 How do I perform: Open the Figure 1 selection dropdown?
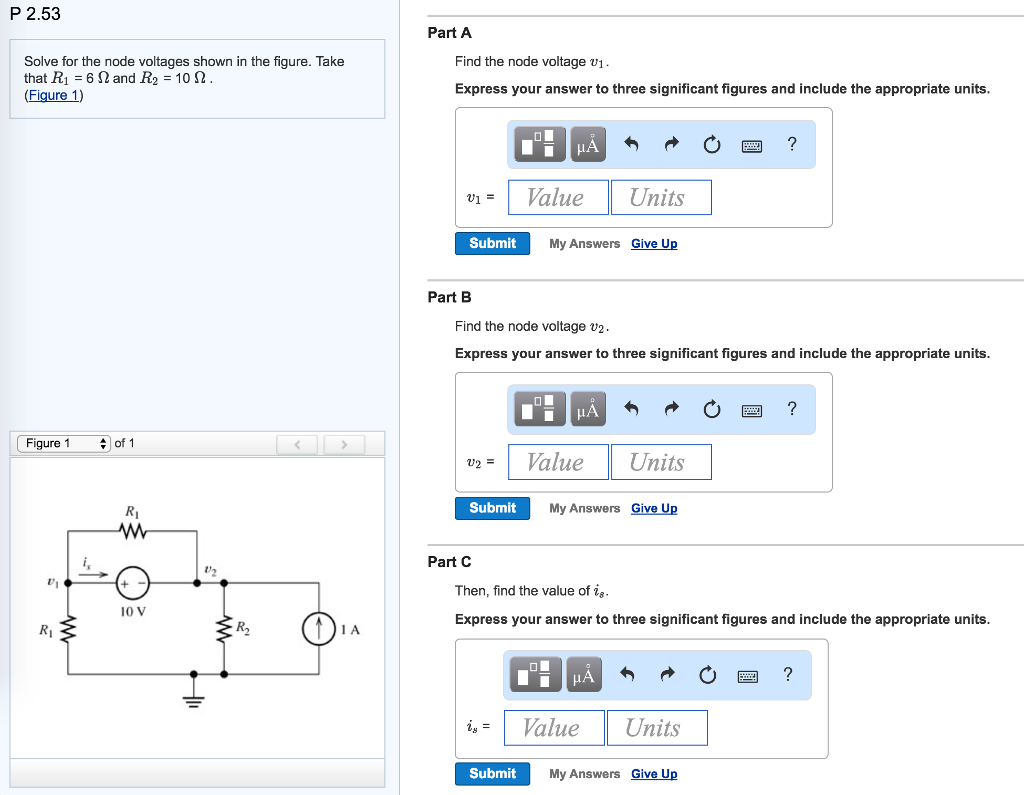(x=63, y=443)
